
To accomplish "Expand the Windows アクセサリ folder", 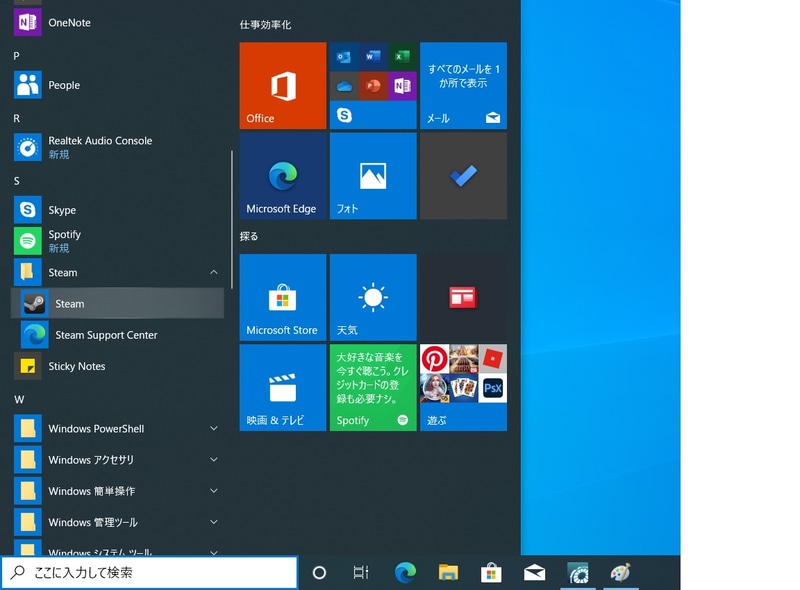I will [117, 460].
